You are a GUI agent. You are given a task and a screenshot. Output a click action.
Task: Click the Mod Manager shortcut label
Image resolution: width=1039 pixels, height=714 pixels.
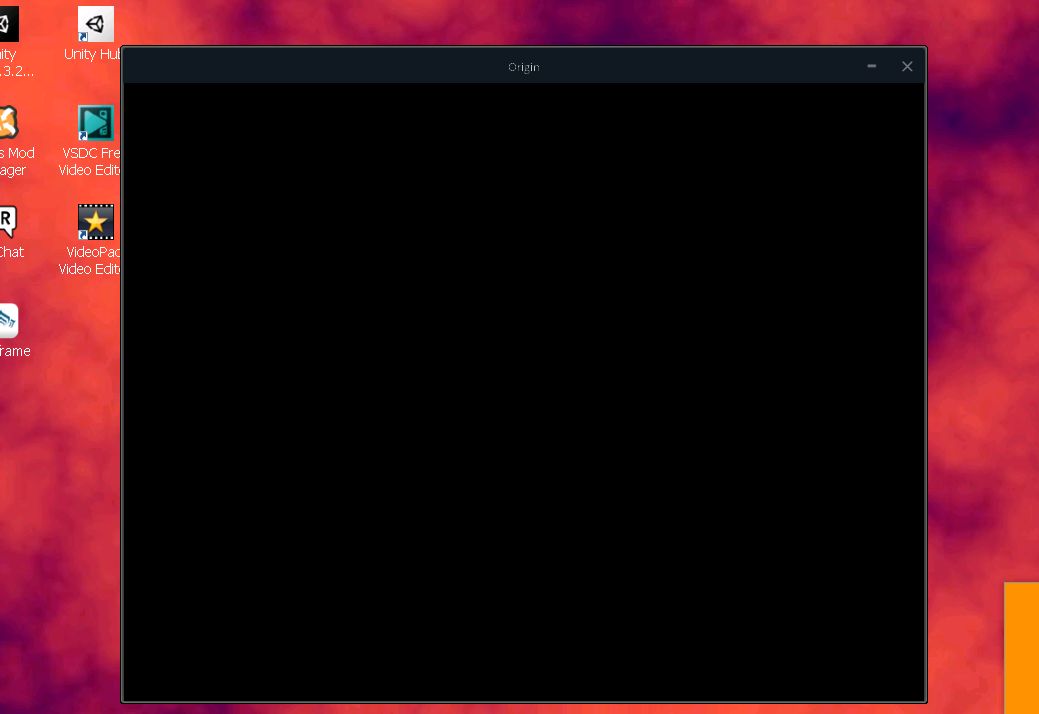[12, 161]
